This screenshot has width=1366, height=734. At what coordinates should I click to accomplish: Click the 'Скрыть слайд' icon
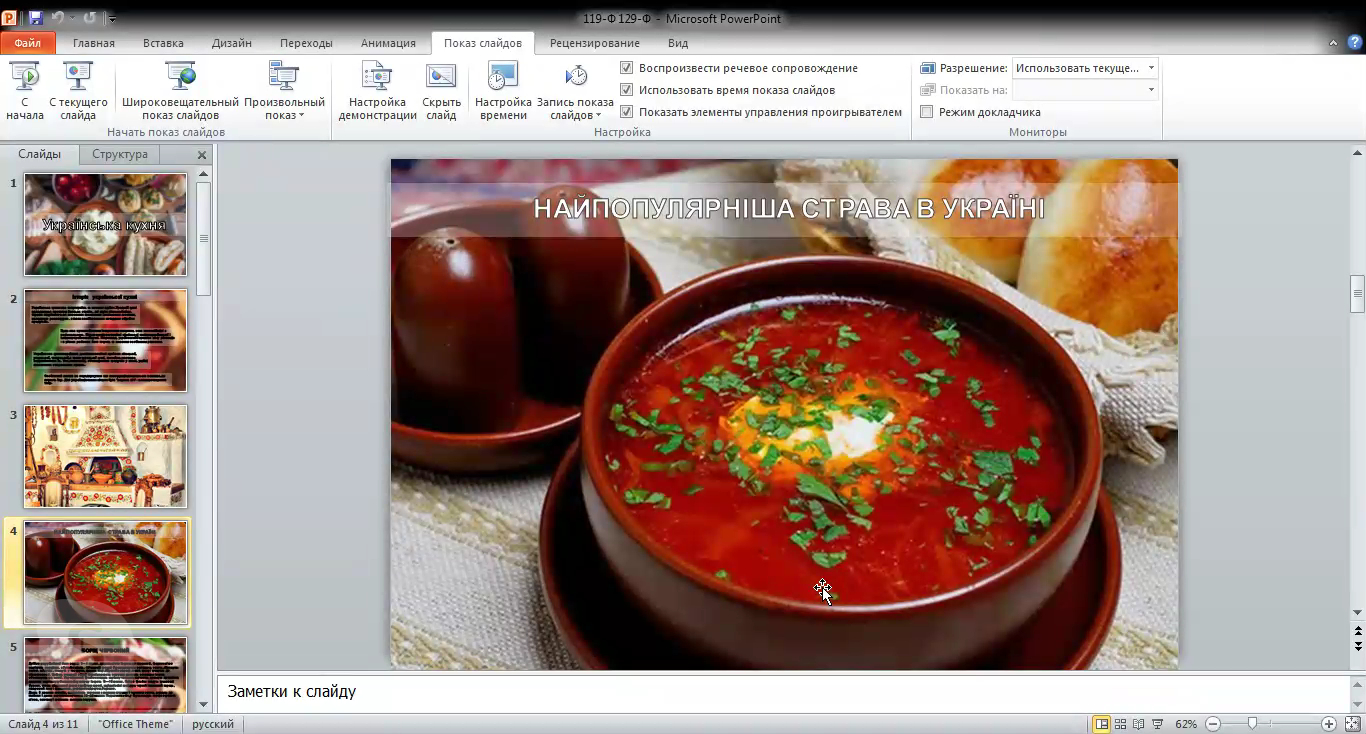pyautogui.click(x=441, y=78)
